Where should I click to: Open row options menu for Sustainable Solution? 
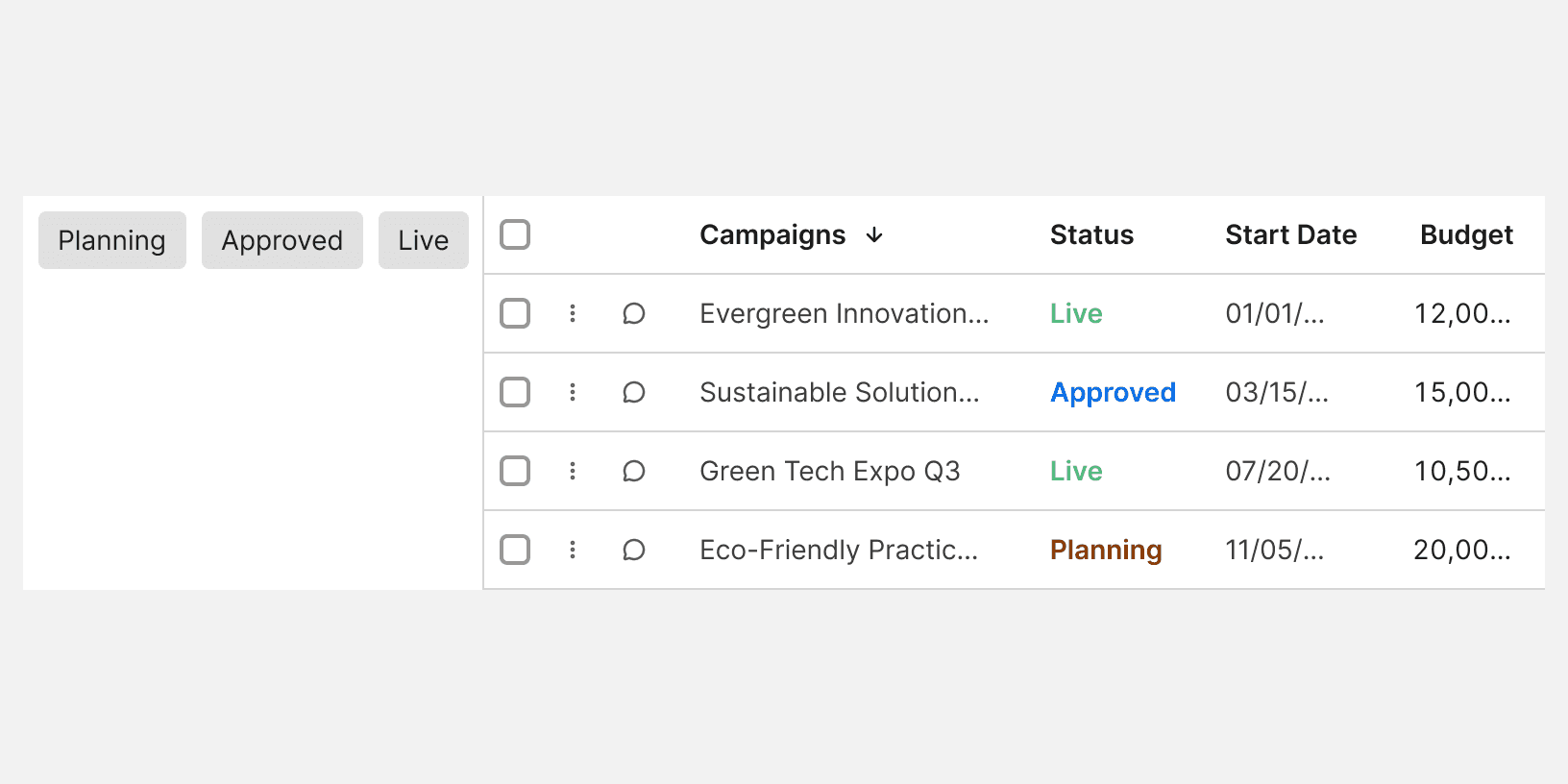pyautogui.click(x=573, y=392)
